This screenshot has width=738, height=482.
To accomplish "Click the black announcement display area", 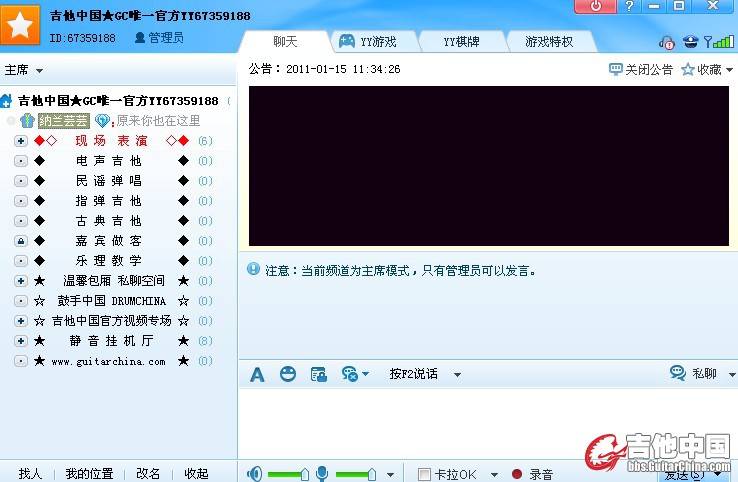I will [x=489, y=166].
